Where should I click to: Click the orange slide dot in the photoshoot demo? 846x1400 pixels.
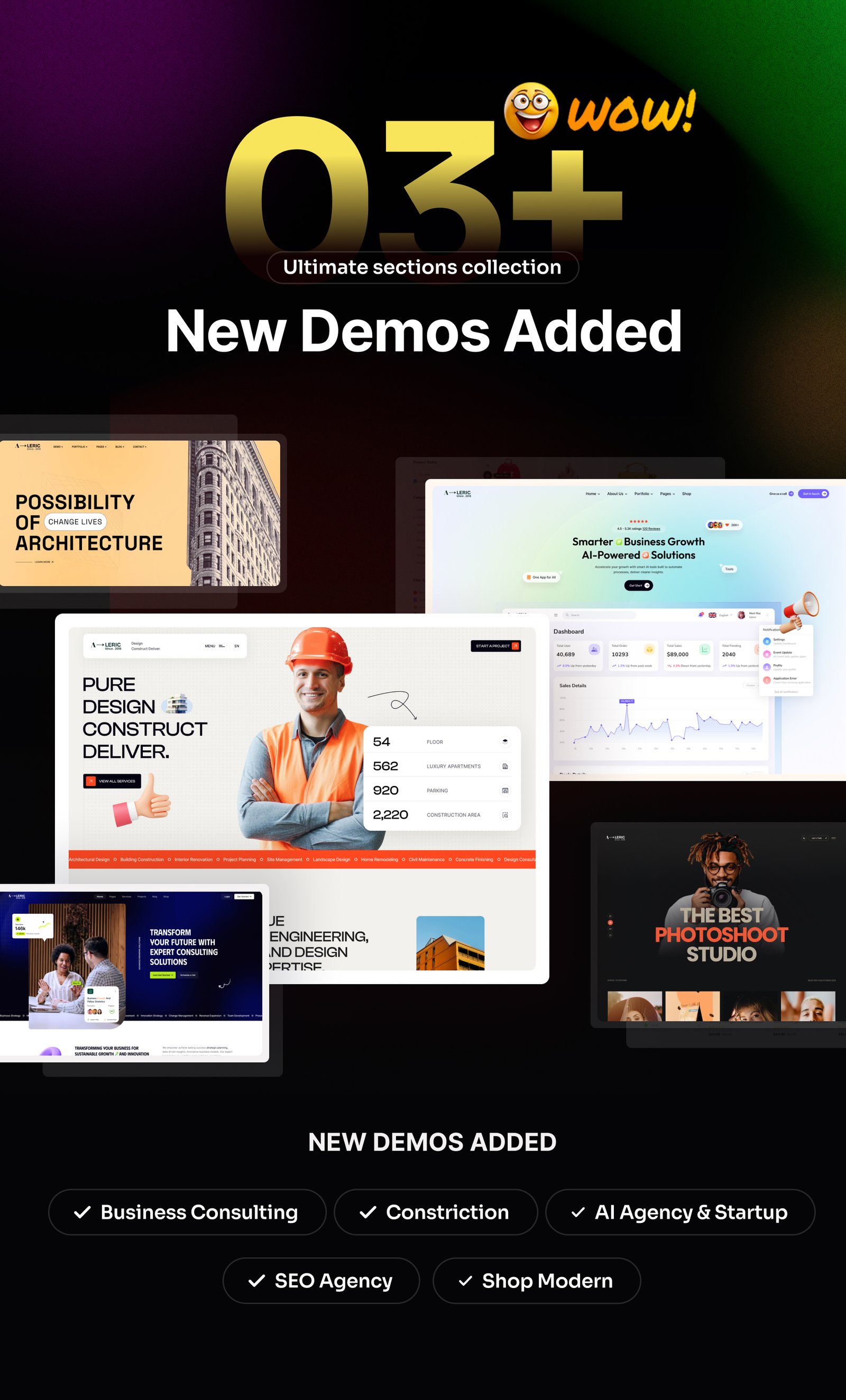coord(611,923)
